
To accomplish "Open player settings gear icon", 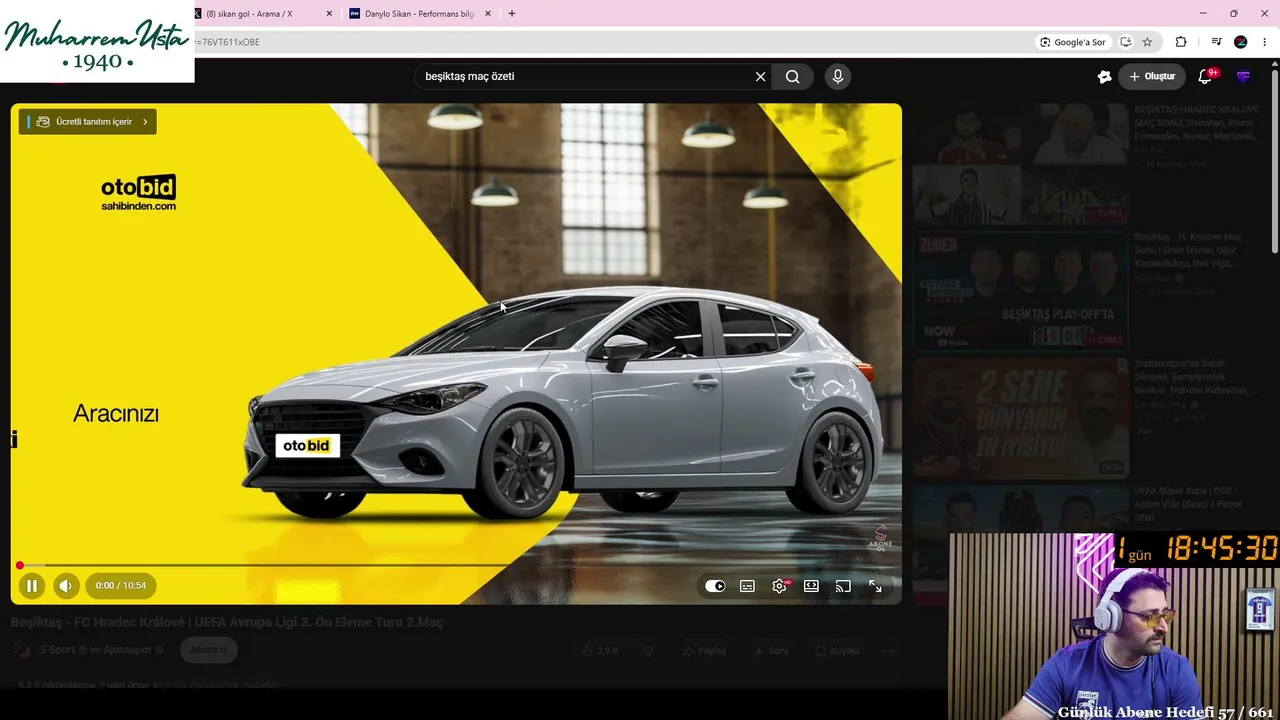I will (x=779, y=586).
